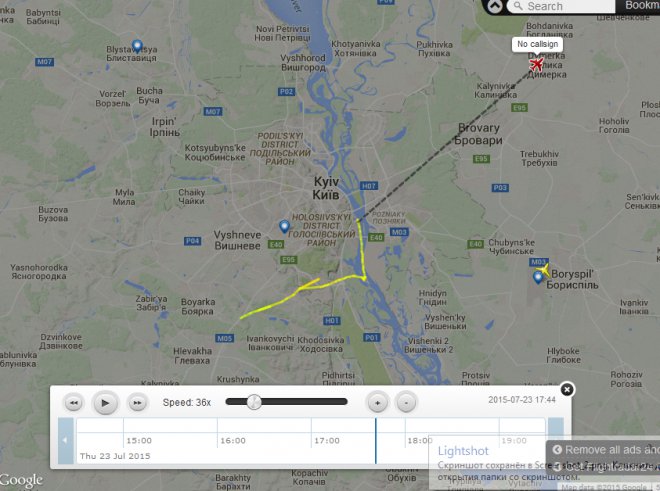Click the blue airport pin near Boryspil
This screenshot has width=660, height=491.
click(538, 278)
